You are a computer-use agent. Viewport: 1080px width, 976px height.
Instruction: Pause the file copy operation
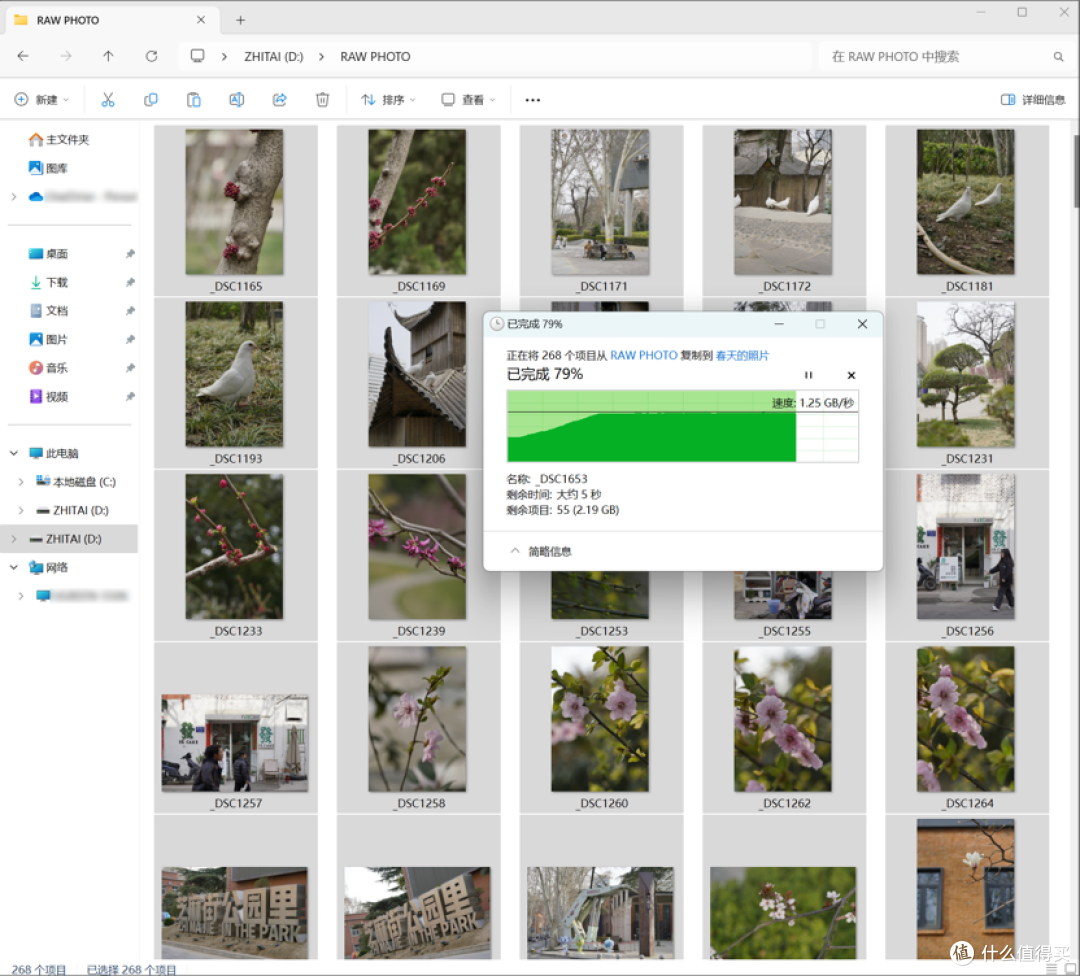pyautogui.click(x=809, y=375)
